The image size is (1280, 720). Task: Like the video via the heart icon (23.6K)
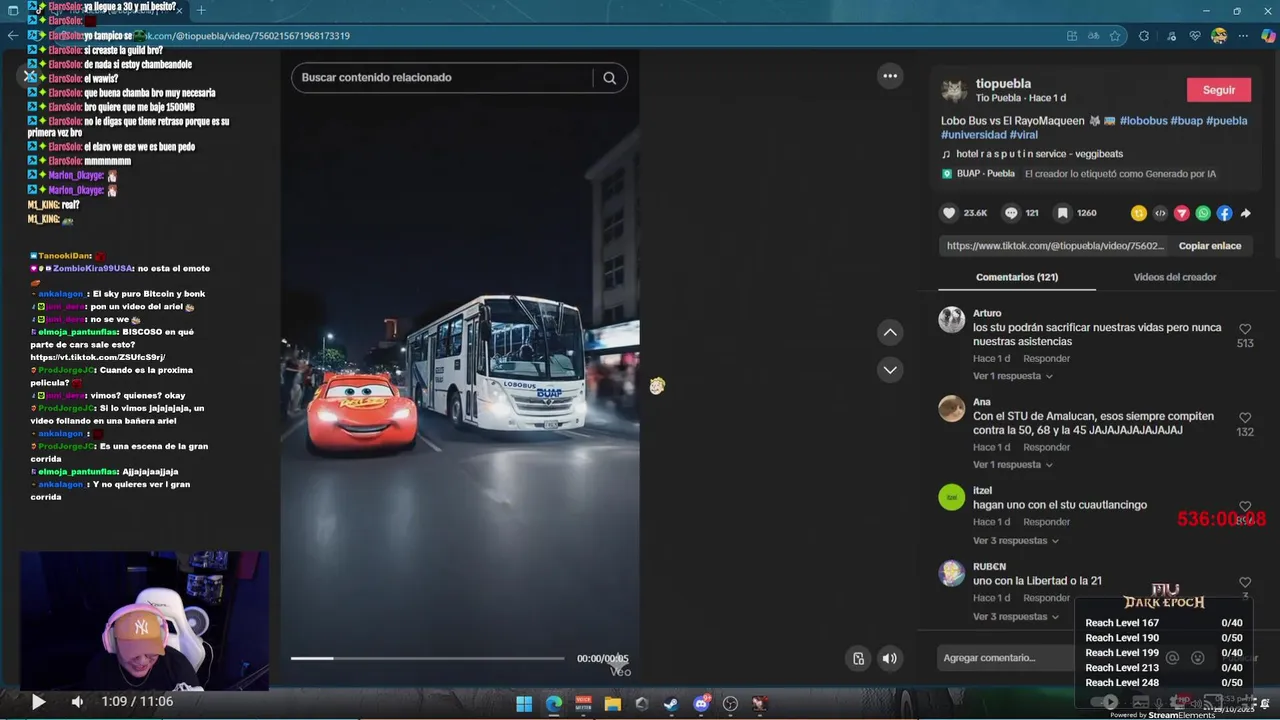[x=949, y=213]
